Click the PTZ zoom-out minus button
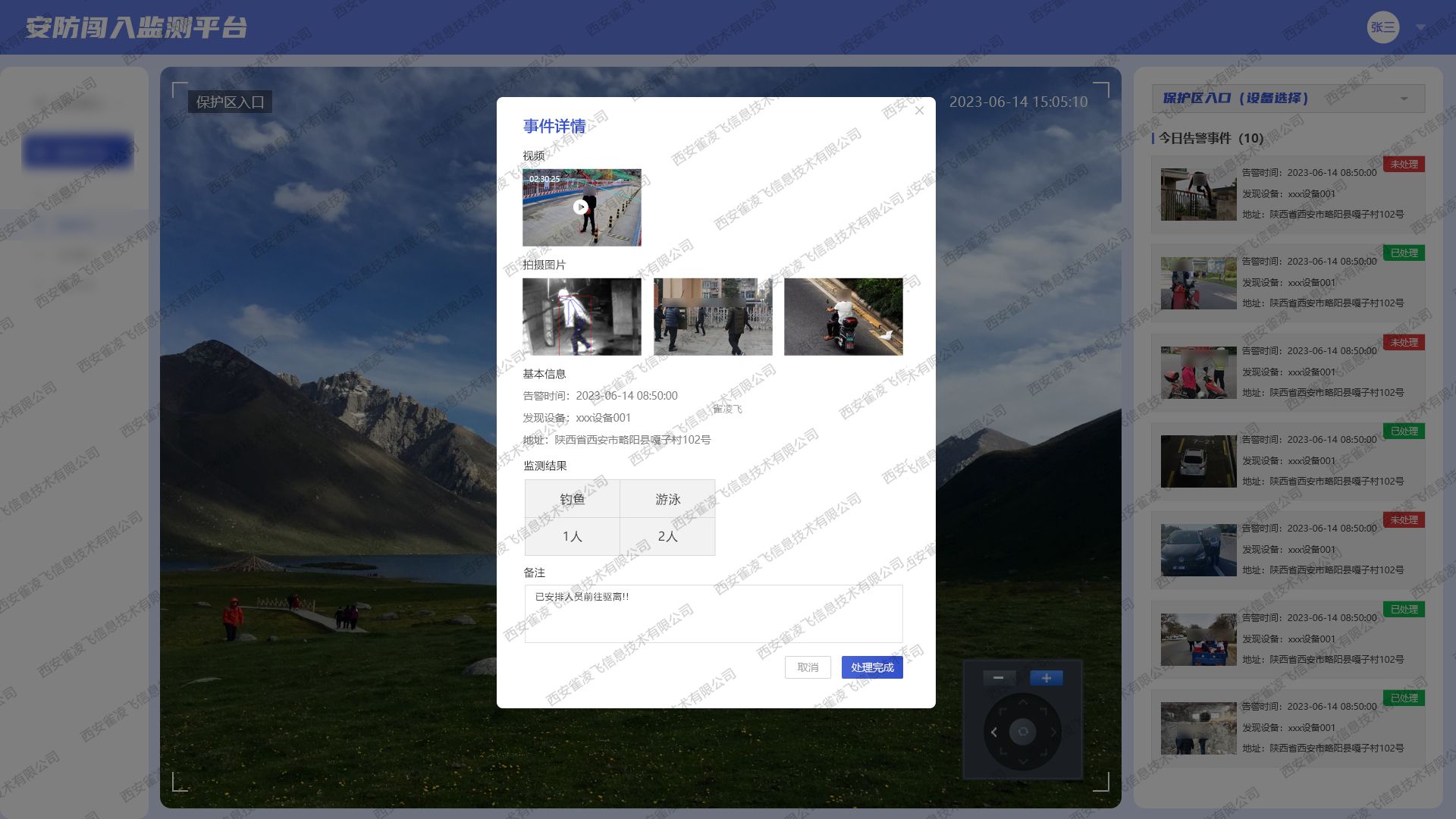 999,678
